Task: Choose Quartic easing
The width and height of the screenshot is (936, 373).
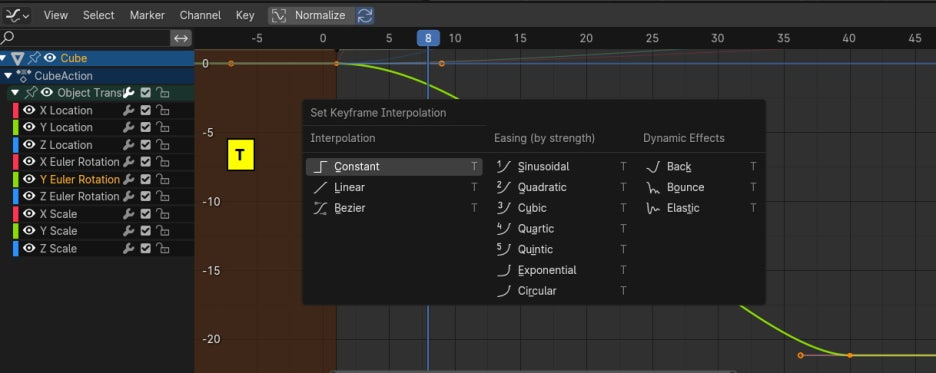Action: [x=561, y=229]
